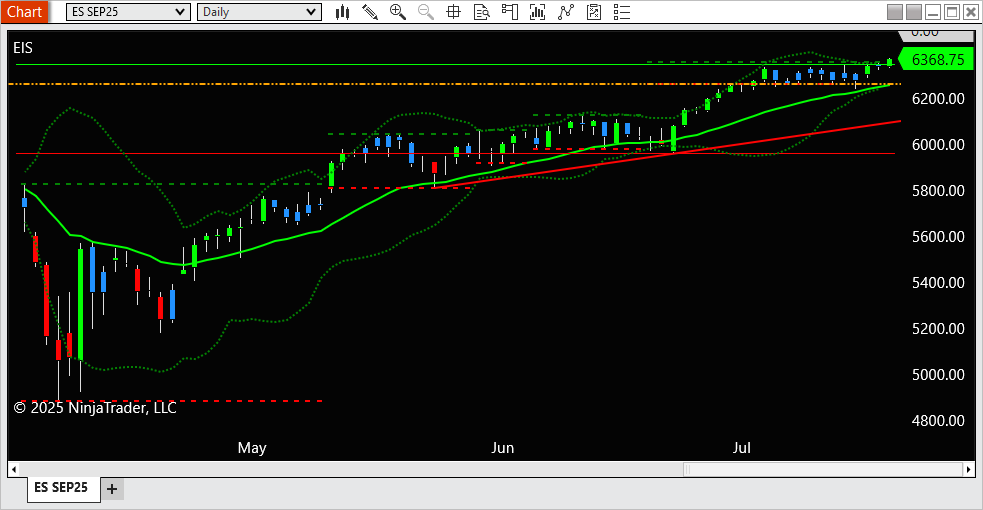983x510 pixels.
Task: Click the 6368.75 current price marker
Action: tap(937, 60)
